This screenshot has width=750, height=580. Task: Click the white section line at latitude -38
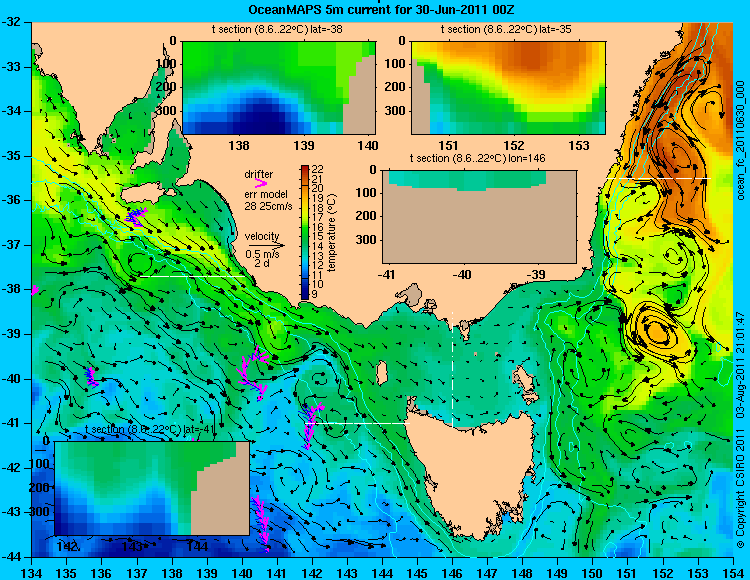tap(192, 276)
